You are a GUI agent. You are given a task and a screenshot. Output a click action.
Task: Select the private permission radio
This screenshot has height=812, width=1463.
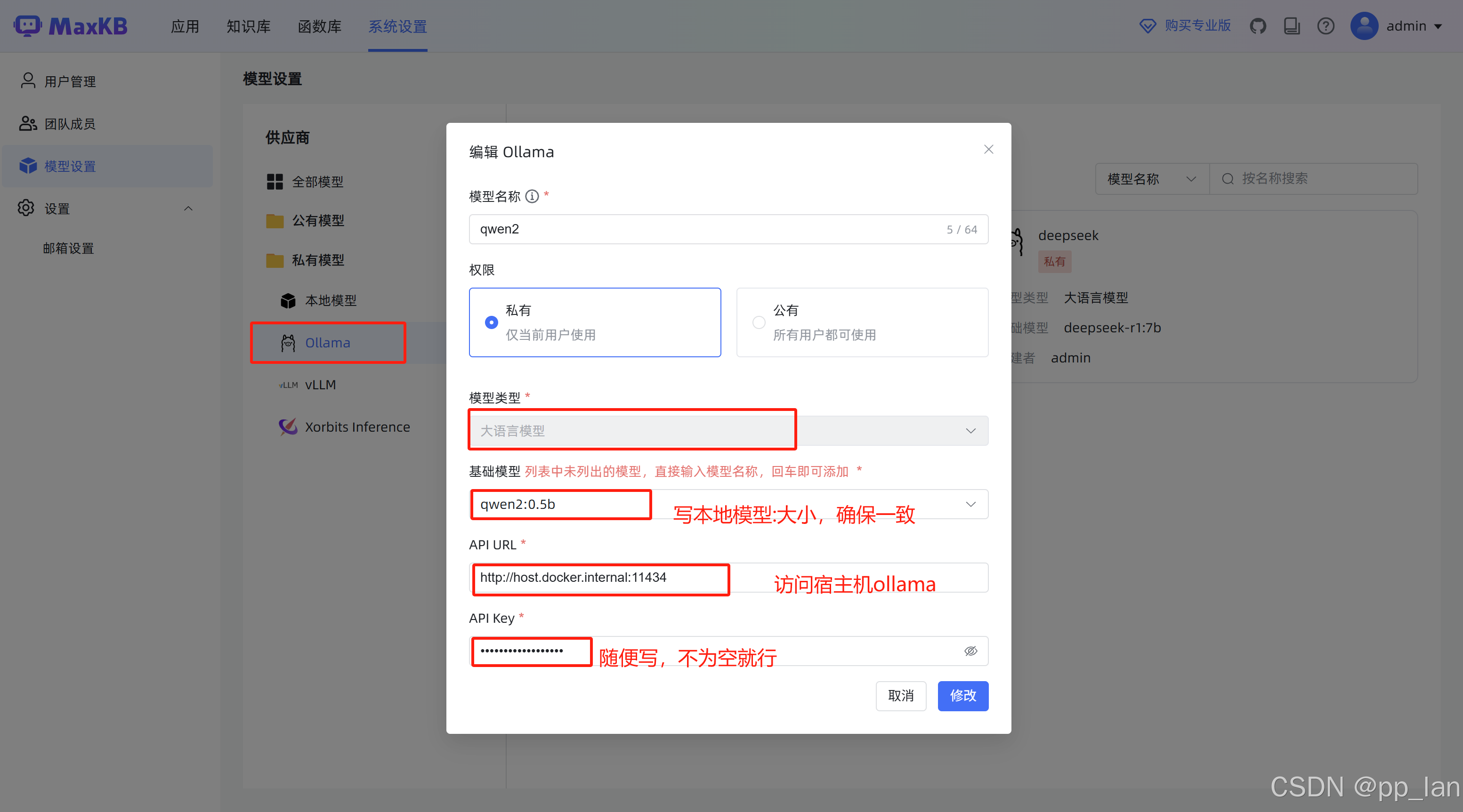[x=491, y=322]
